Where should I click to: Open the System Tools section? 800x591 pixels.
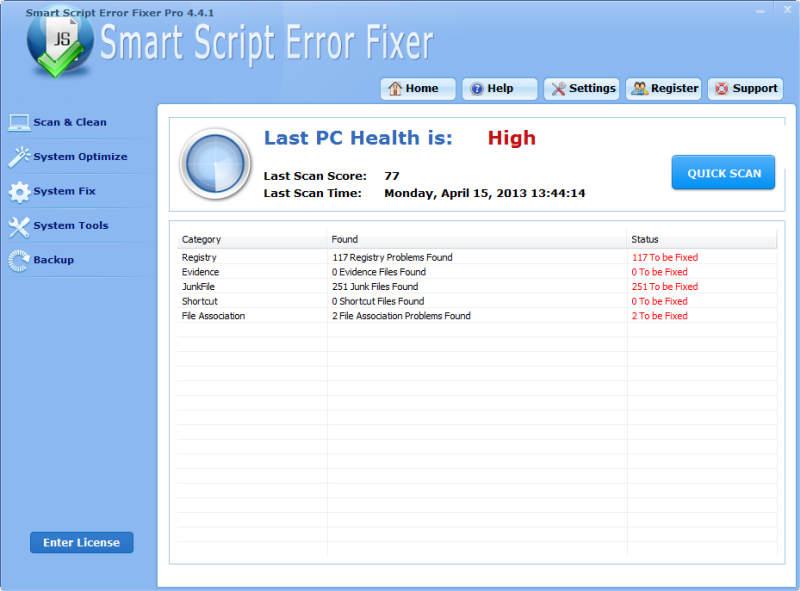pyautogui.click(x=20, y=225)
